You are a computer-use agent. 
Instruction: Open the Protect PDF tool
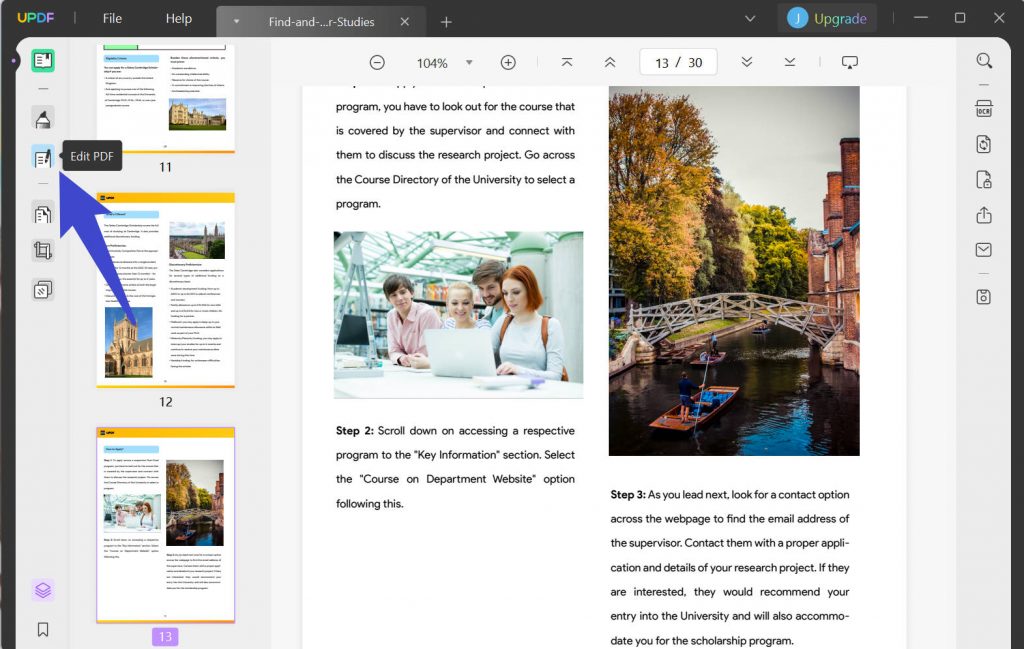pyautogui.click(x=983, y=179)
